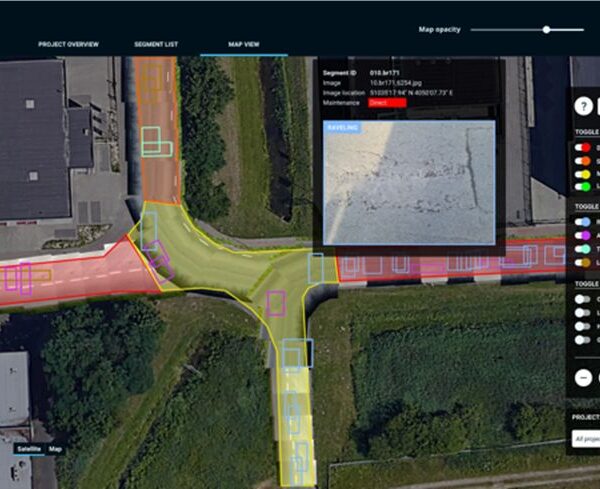Toggle the orange maintenance layer switch
This screenshot has height=489, width=600.
coord(584,160)
